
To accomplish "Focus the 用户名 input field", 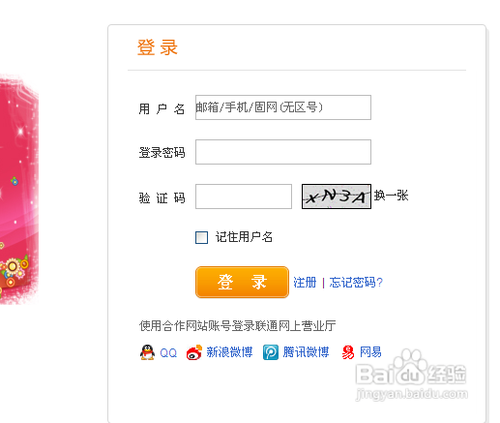I will point(283,107).
